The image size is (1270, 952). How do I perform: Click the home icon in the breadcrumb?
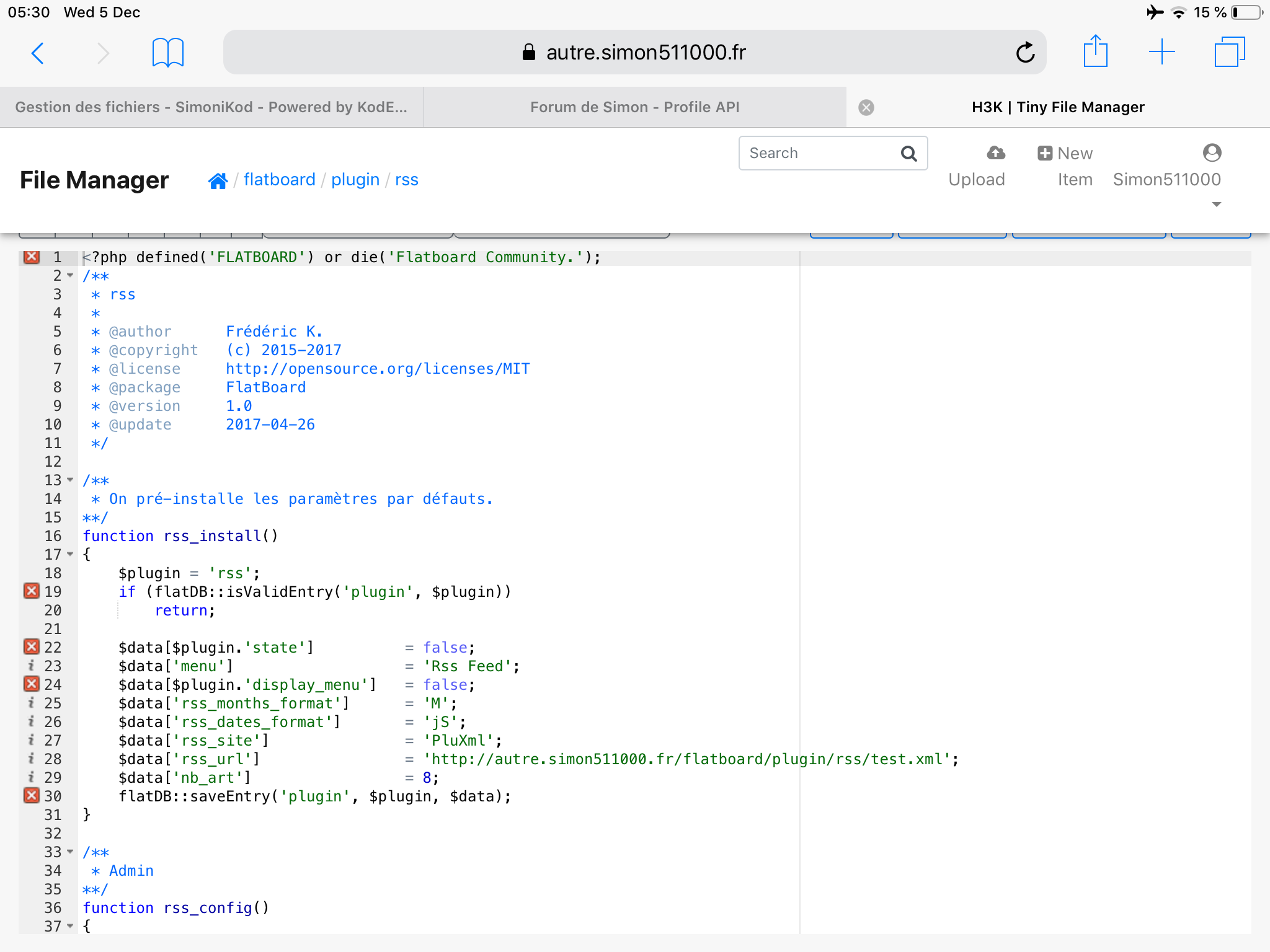[x=218, y=180]
